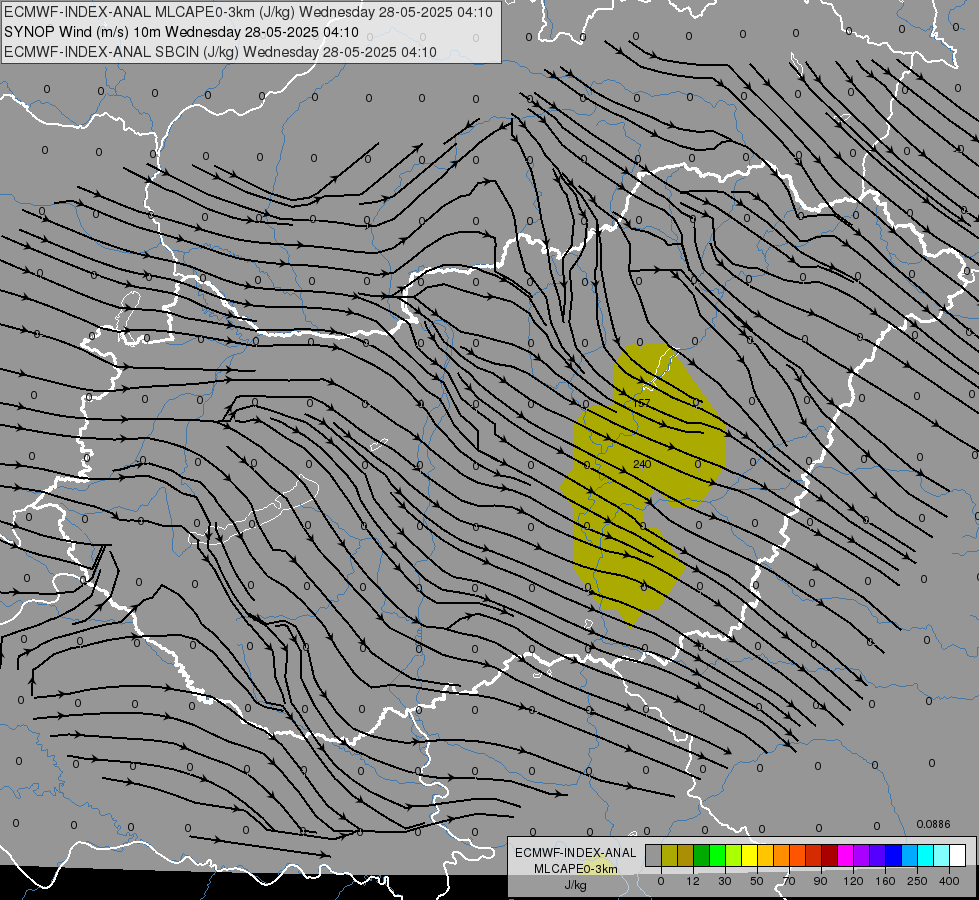
Task: Click the 0.0886 value near the legend
Action: 933,824
